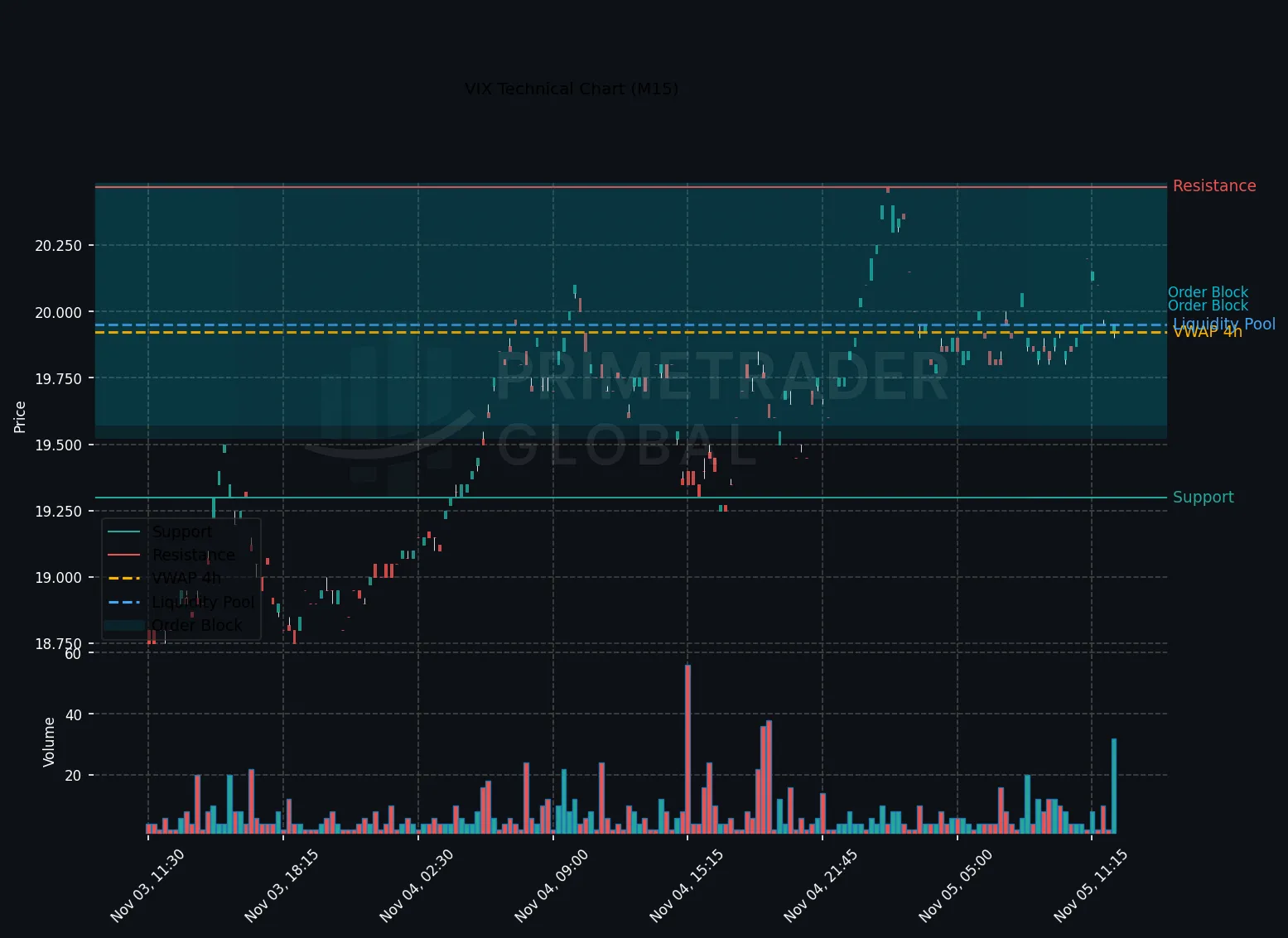The image size is (1288, 938).
Task: Click the 'Price' axis label
Action: [x=20, y=416]
